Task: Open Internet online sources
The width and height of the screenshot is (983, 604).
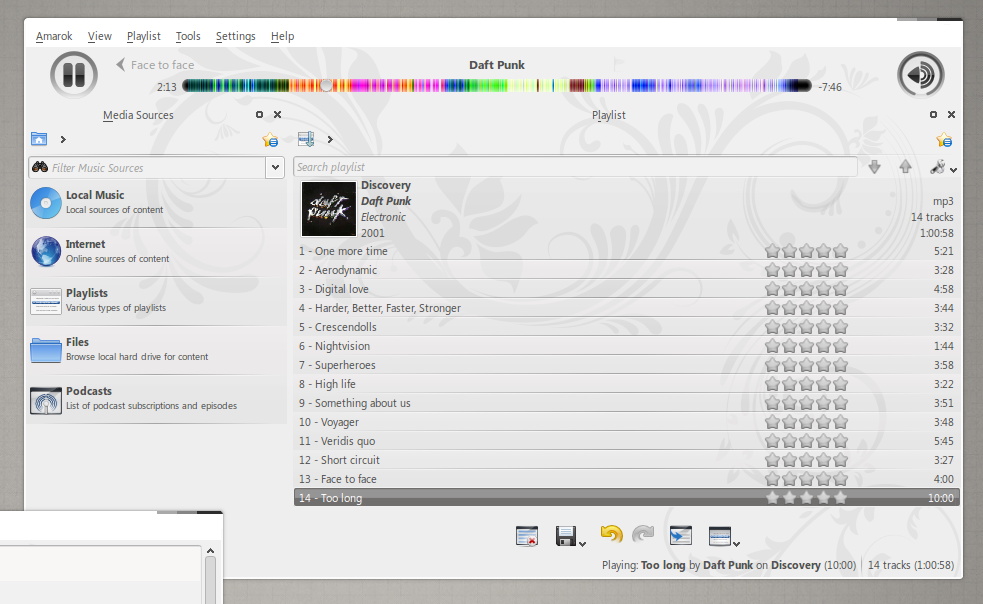Action: [157, 252]
